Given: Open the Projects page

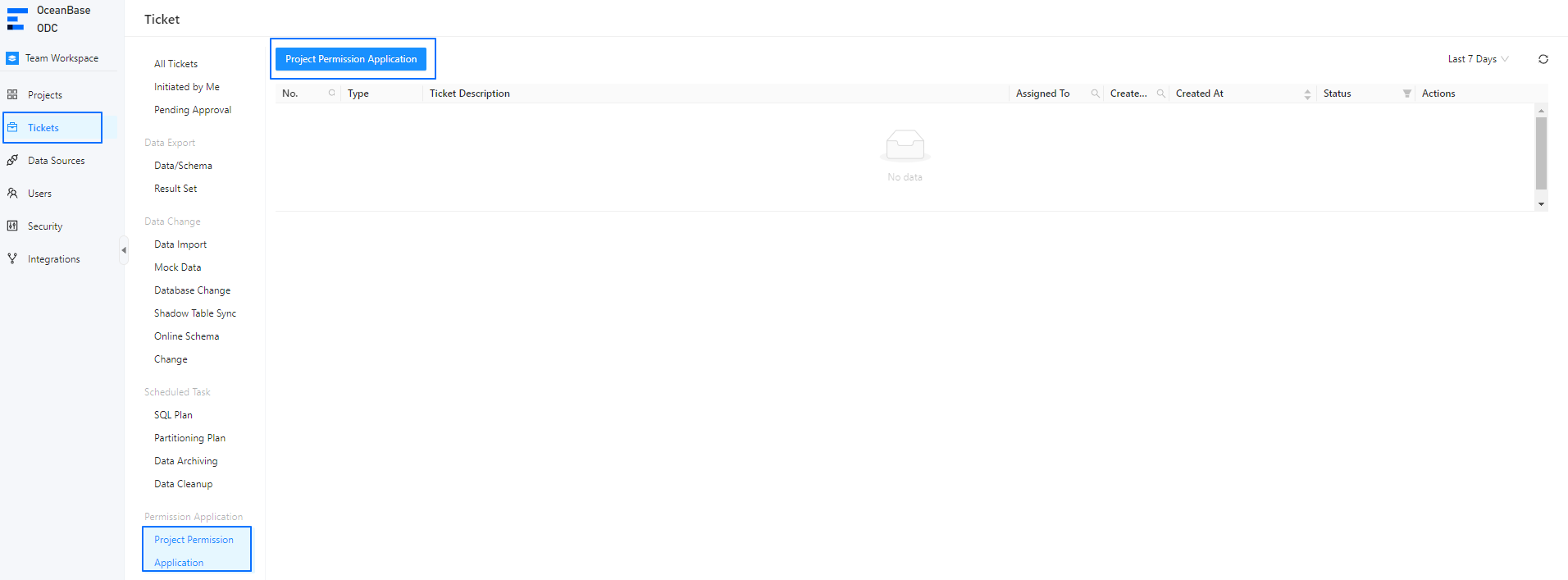Looking at the screenshot, I should point(45,95).
